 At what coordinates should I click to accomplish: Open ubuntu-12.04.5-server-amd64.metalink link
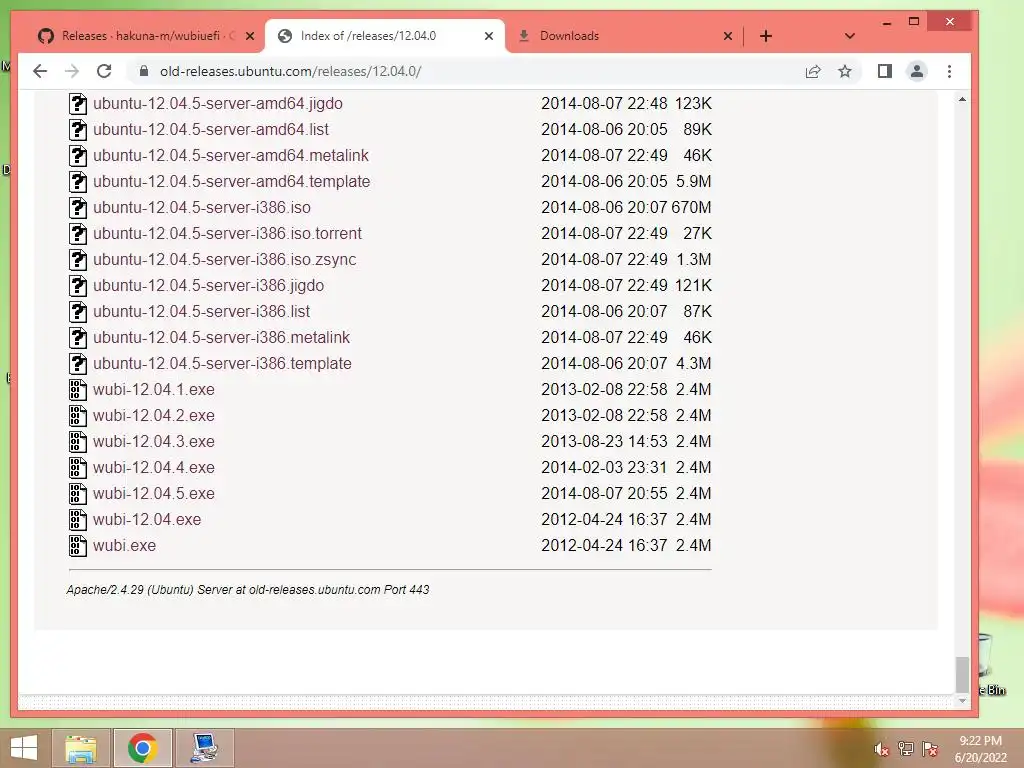pos(231,155)
